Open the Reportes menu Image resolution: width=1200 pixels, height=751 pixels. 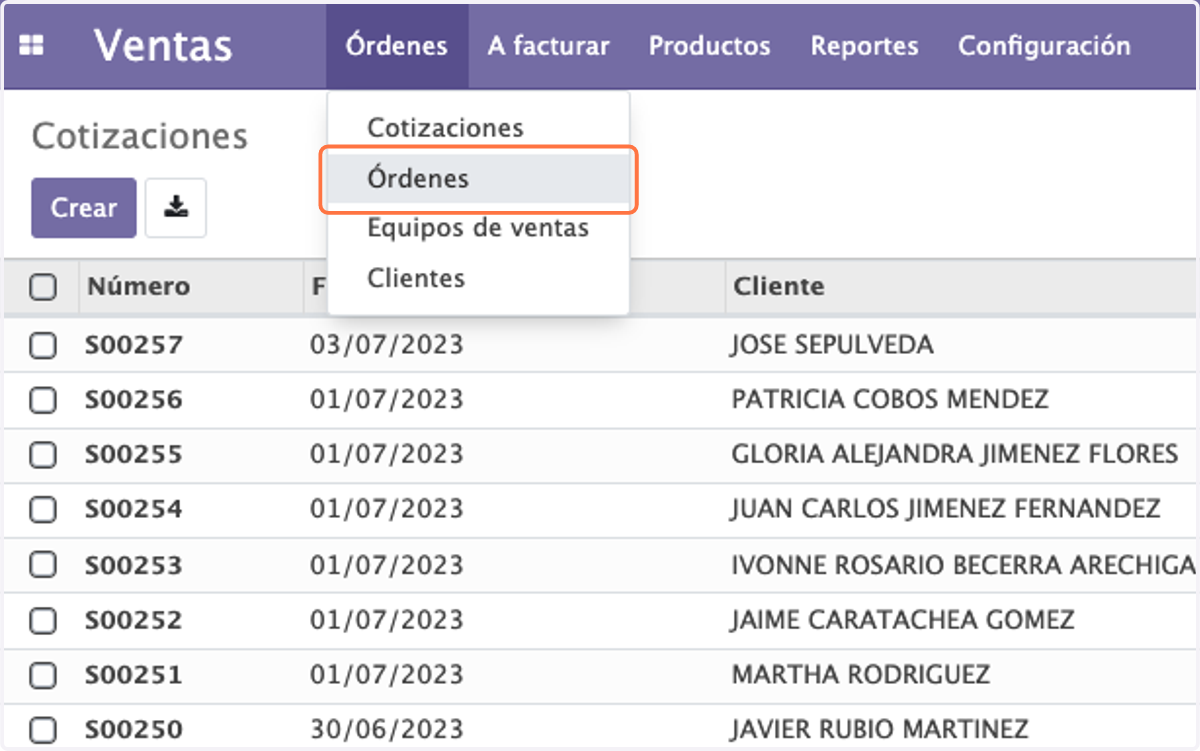[864, 46]
